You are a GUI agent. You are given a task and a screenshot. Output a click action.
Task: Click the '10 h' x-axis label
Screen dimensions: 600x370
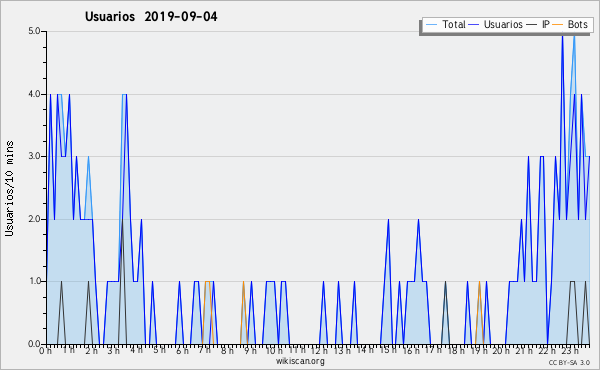(x=274, y=351)
